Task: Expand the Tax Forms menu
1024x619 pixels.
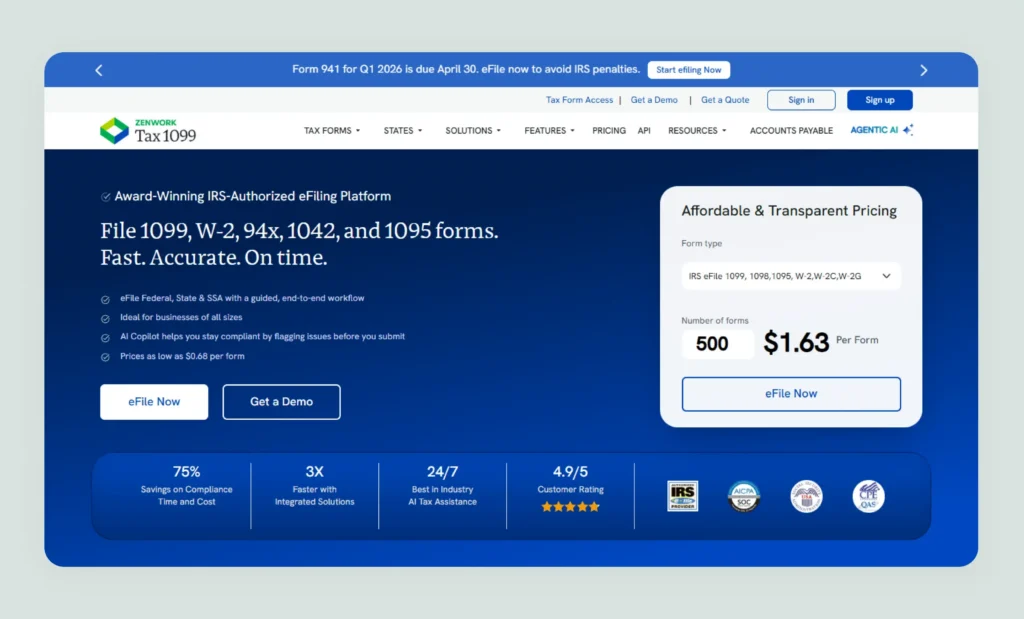Action: [x=332, y=131]
